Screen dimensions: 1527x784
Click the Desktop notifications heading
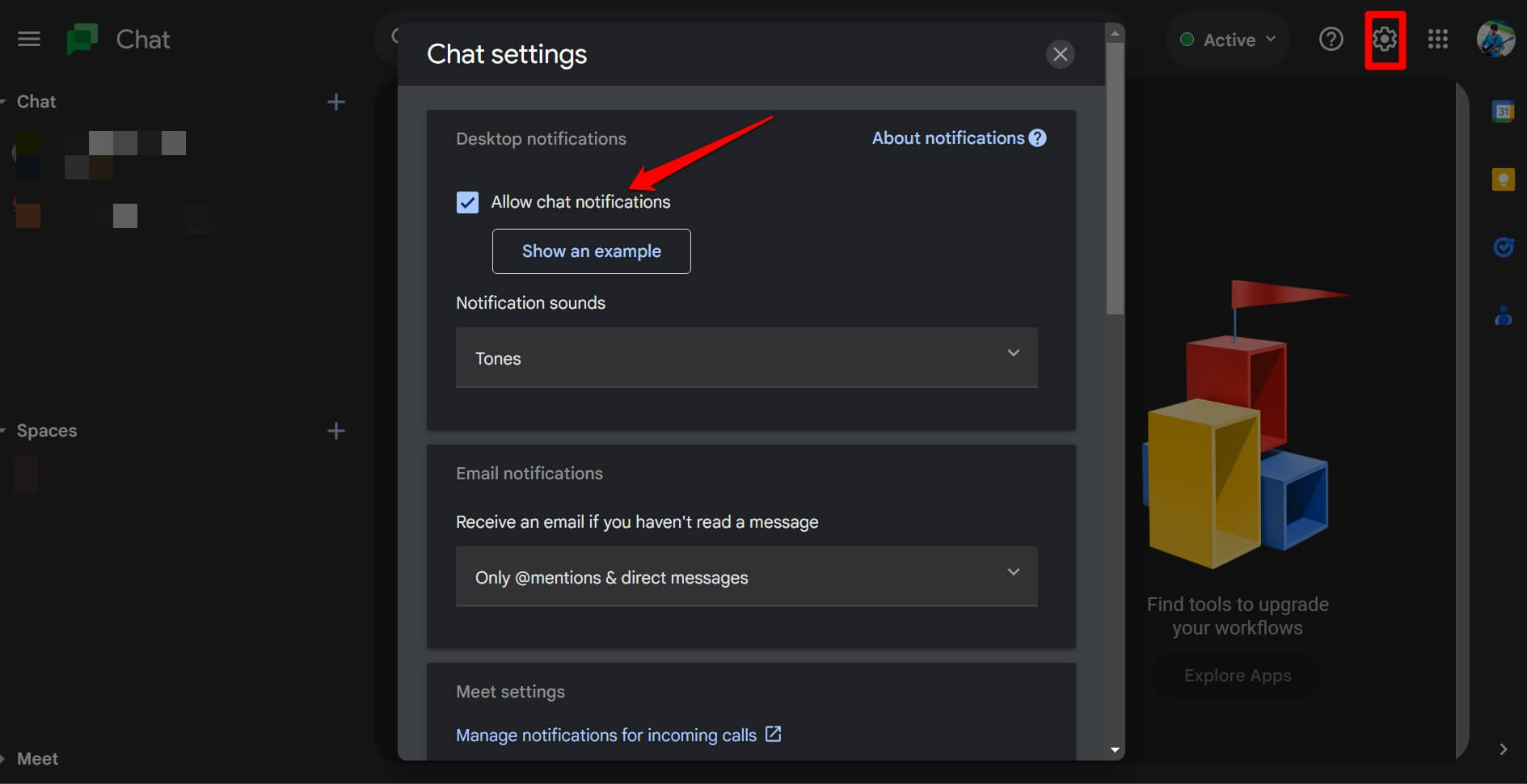pos(541,139)
